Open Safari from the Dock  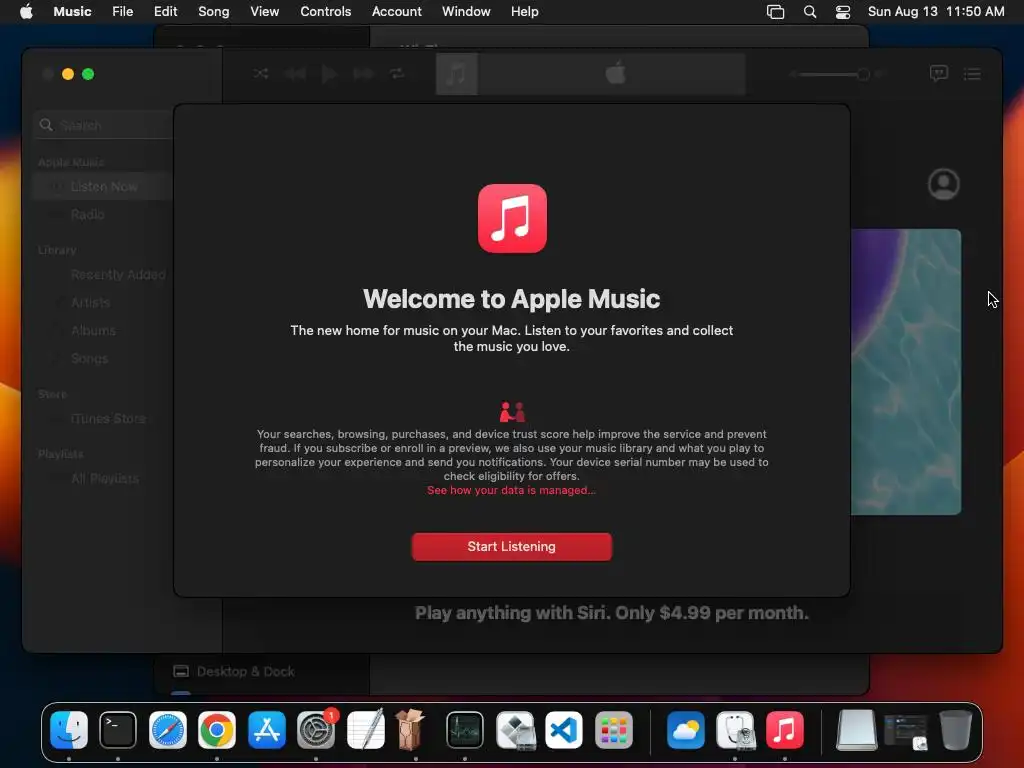[168, 729]
